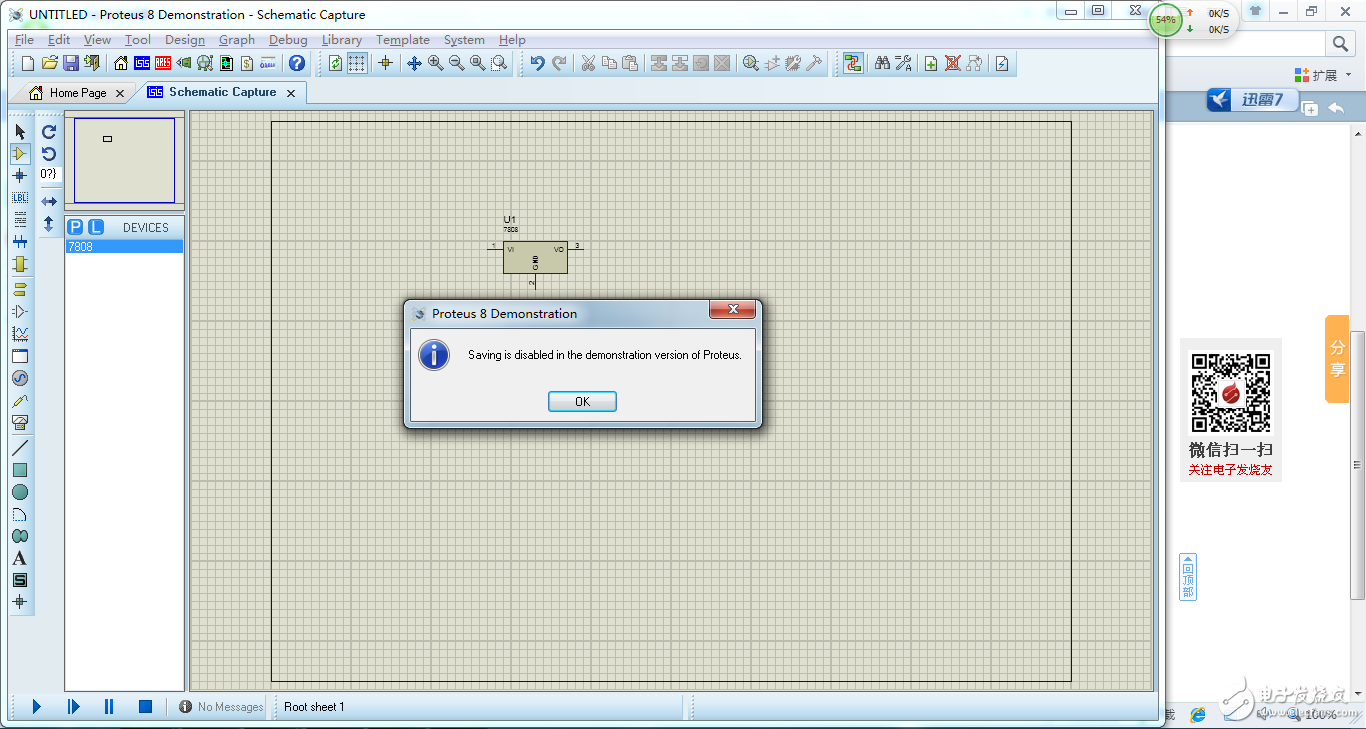Image resolution: width=1366 pixels, height=729 pixels.
Task: Click the Bill of Materials dollar icon
Action: (x=247, y=63)
